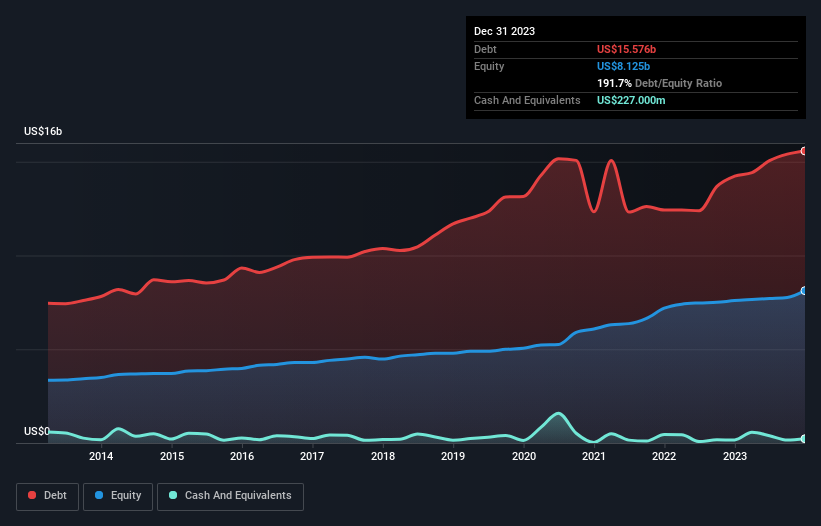Click the 2021 x-axis label
This screenshot has width=821, height=526.
click(594, 456)
